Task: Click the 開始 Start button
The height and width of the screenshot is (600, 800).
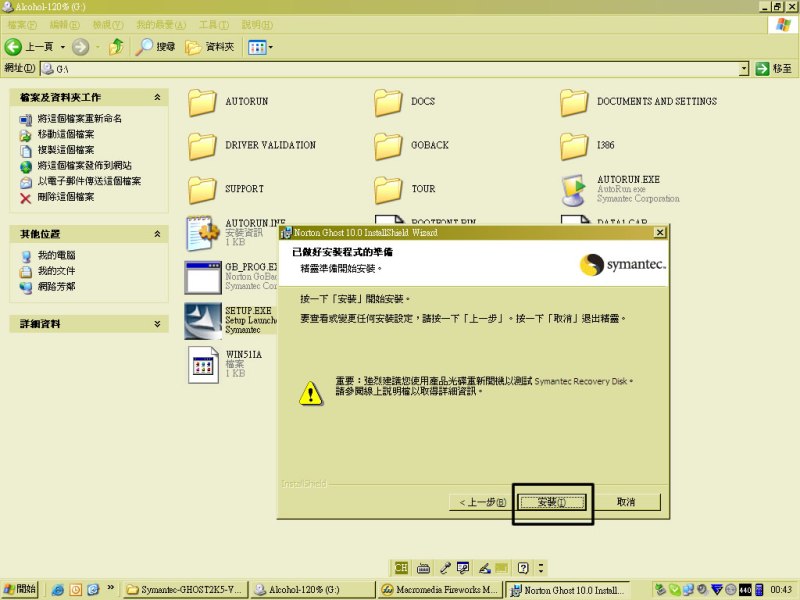Action: pyautogui.click(x=20, y=589)
